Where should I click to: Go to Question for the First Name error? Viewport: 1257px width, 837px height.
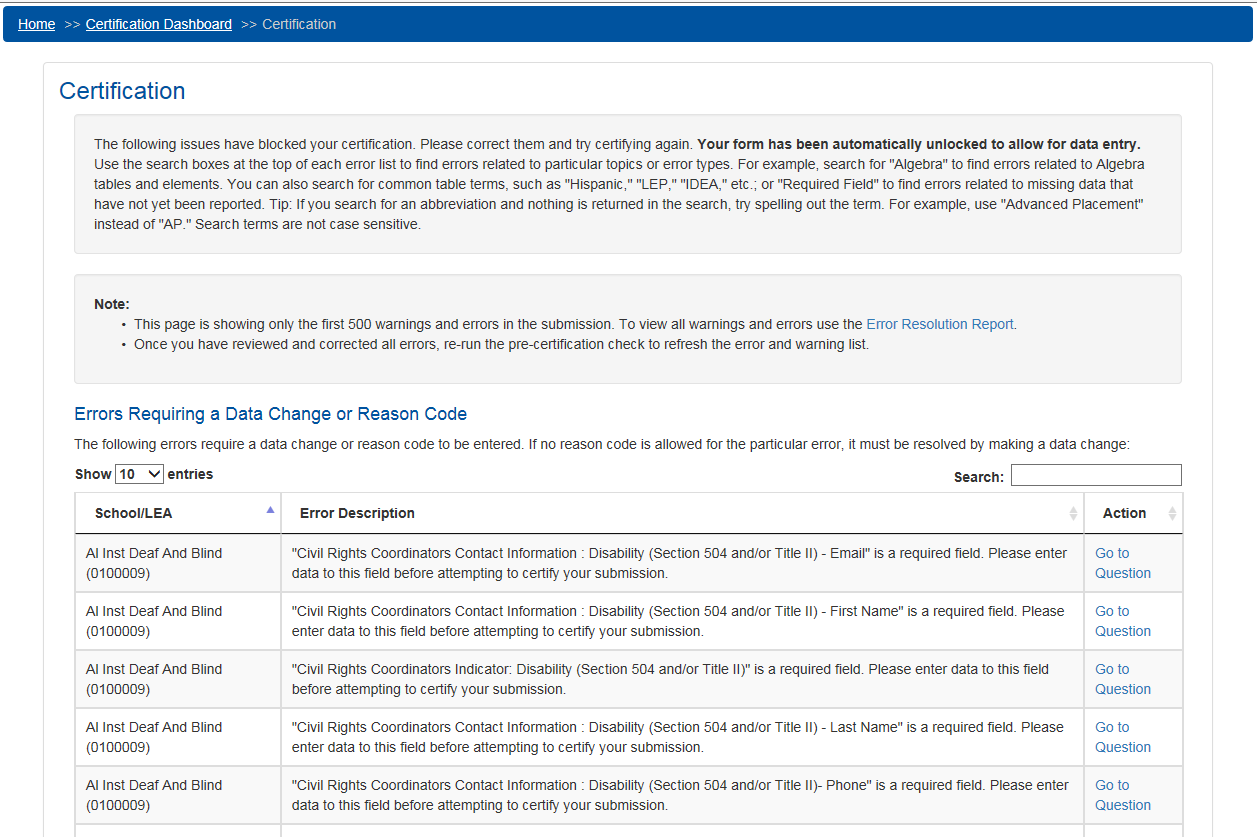[1122, 621]
